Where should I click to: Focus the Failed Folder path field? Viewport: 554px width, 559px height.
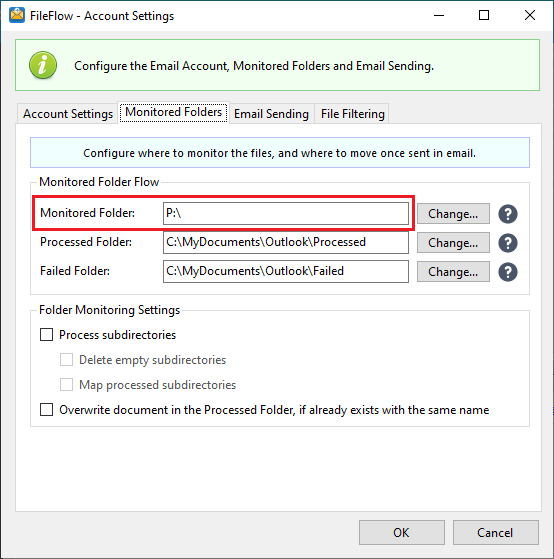click(286, 271)
